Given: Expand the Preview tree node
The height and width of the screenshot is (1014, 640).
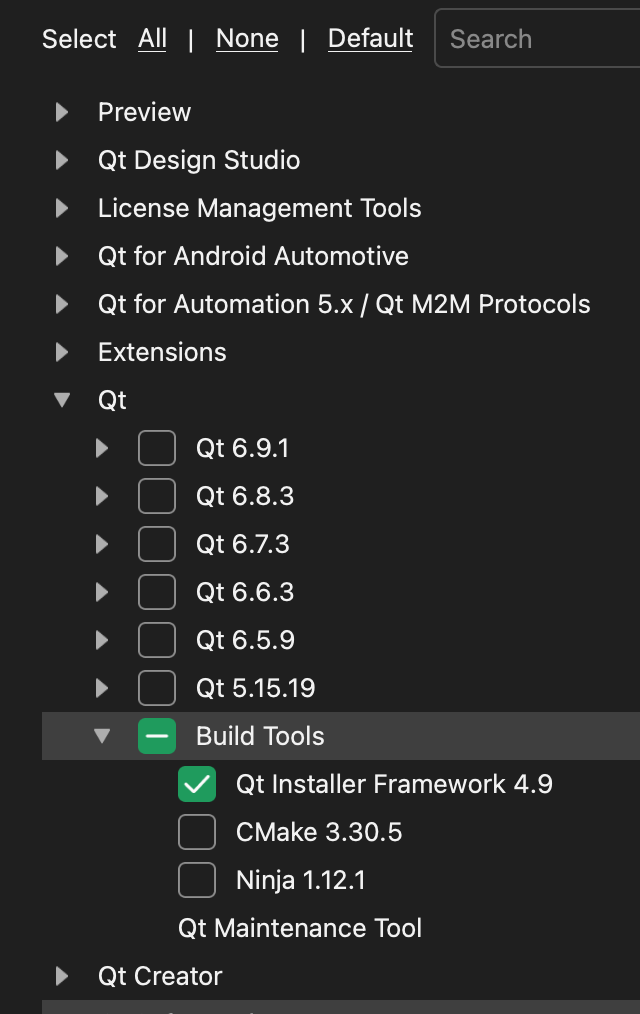Looking at the screenshot, I should coord(62,113).
